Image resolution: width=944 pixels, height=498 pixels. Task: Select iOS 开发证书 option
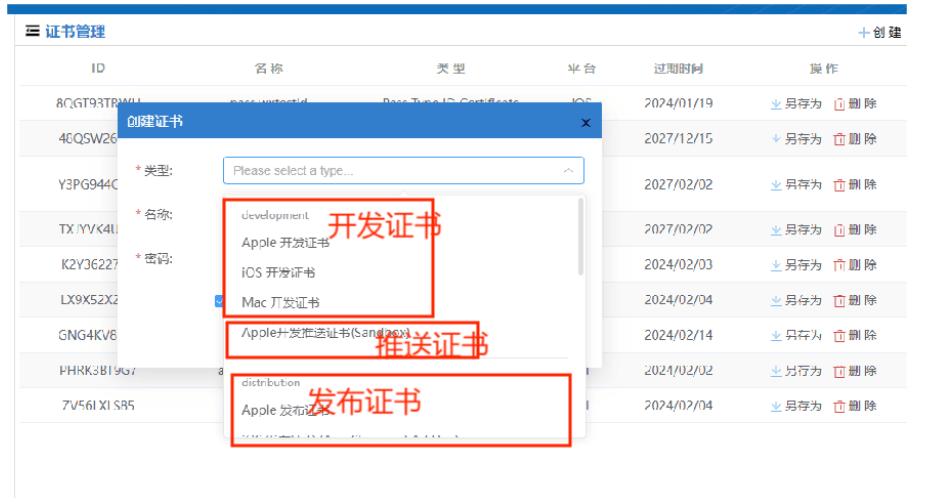tap(278, 273)
